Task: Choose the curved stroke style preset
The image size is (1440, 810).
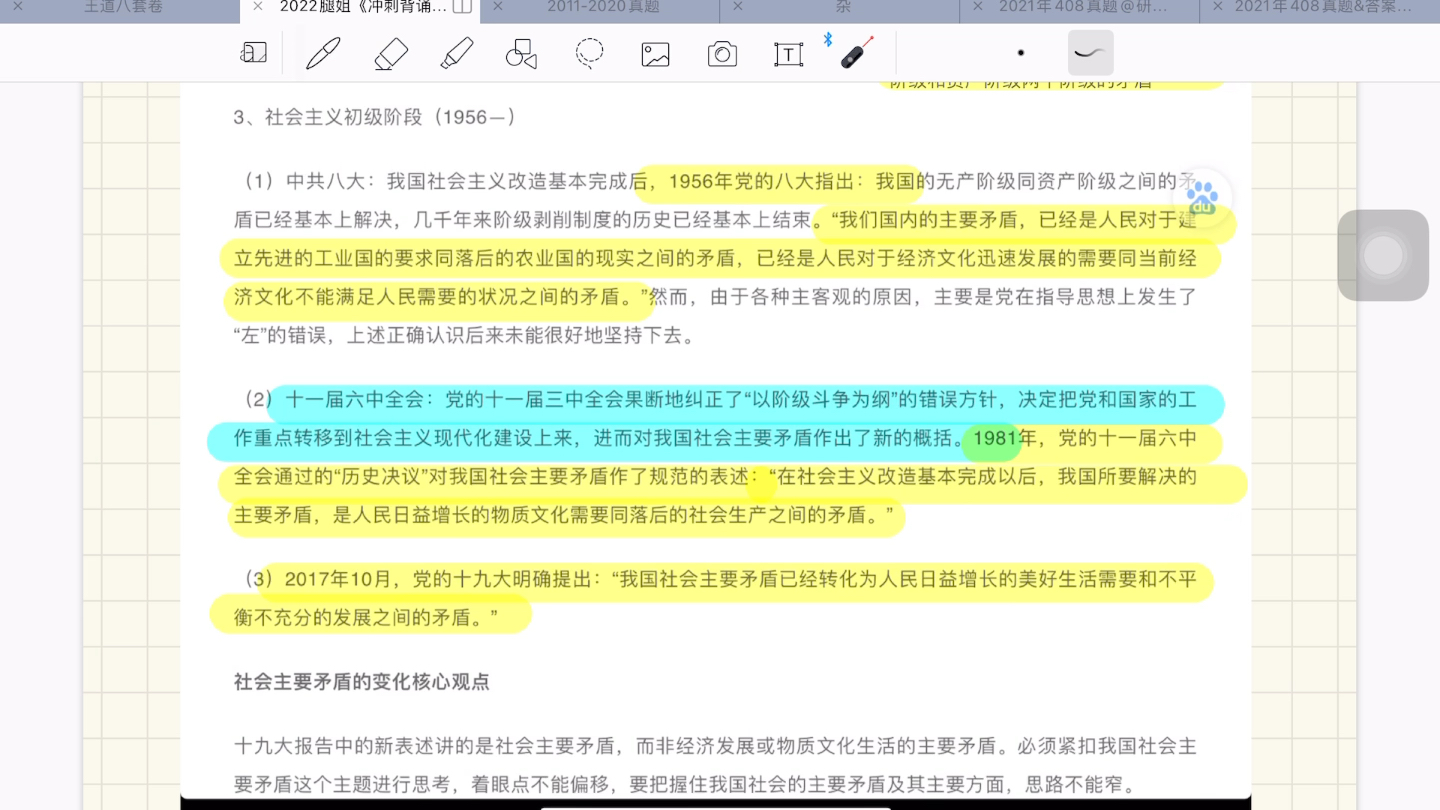Action: pos(1090,53)
